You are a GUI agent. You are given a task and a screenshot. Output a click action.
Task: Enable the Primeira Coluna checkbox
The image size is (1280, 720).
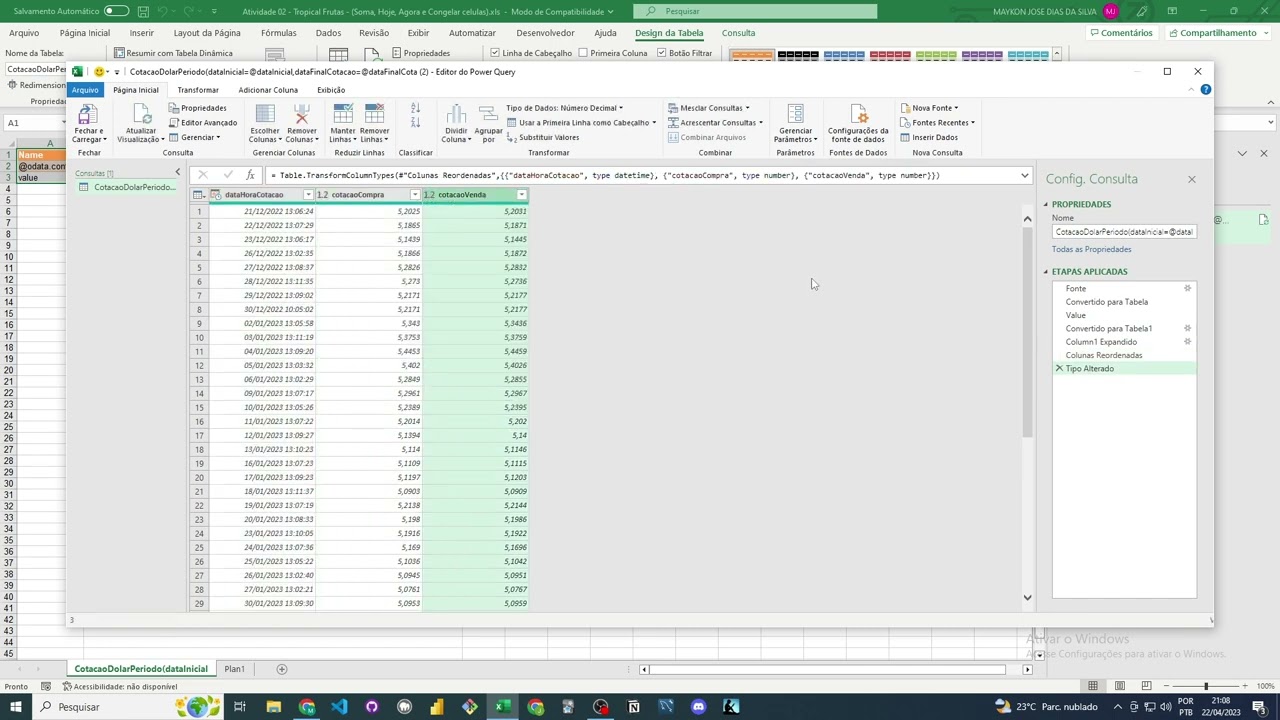(583, 53)
